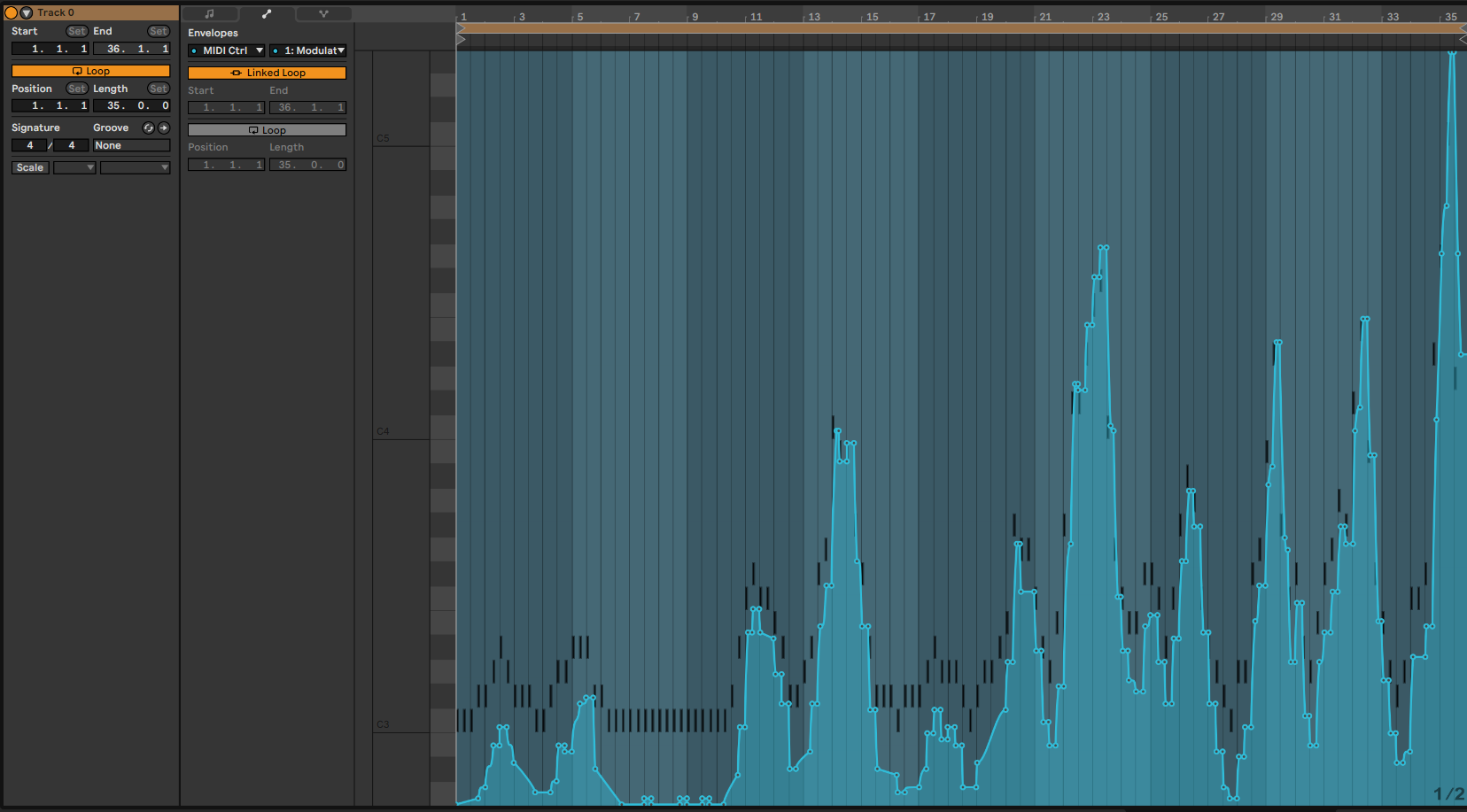Click the envelope Length value field

coord(307,165)
